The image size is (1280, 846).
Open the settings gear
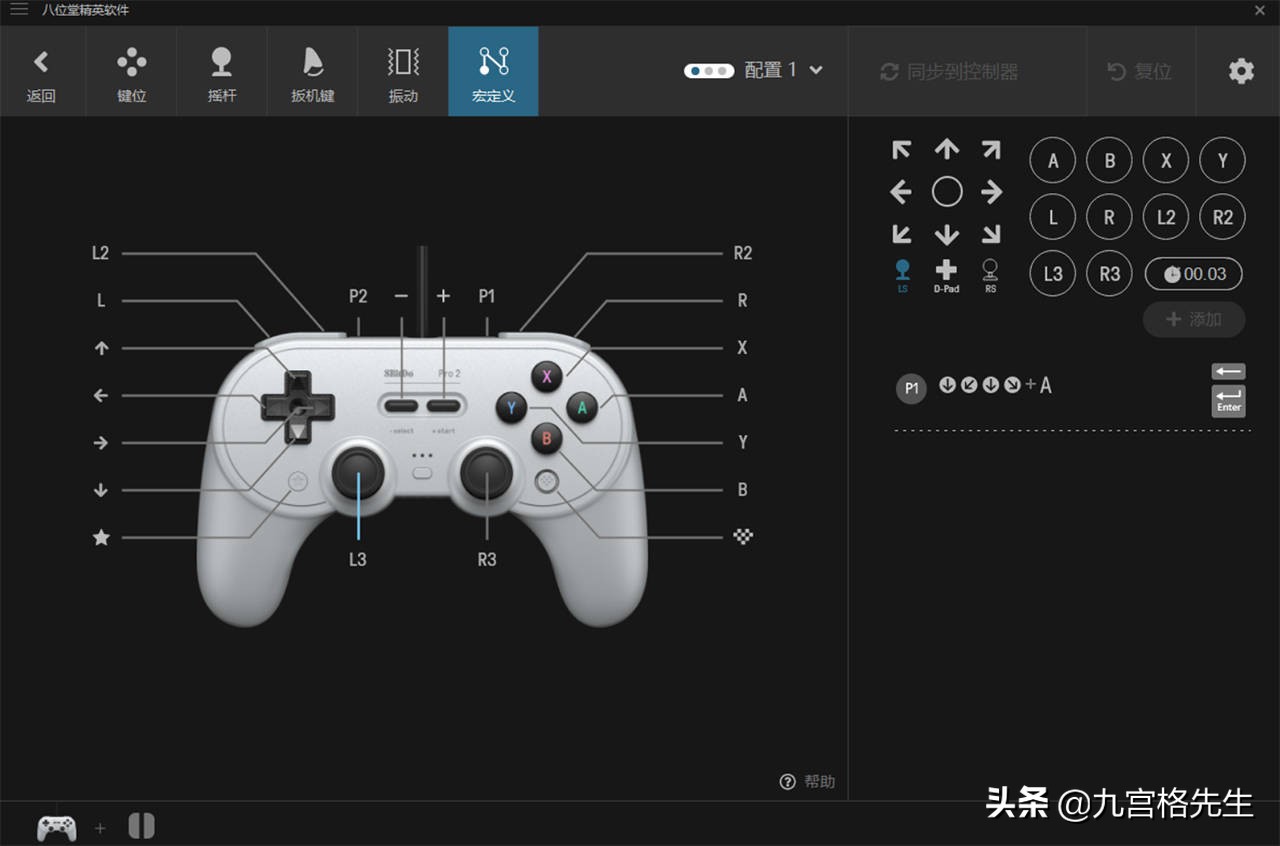[1240, 71]
